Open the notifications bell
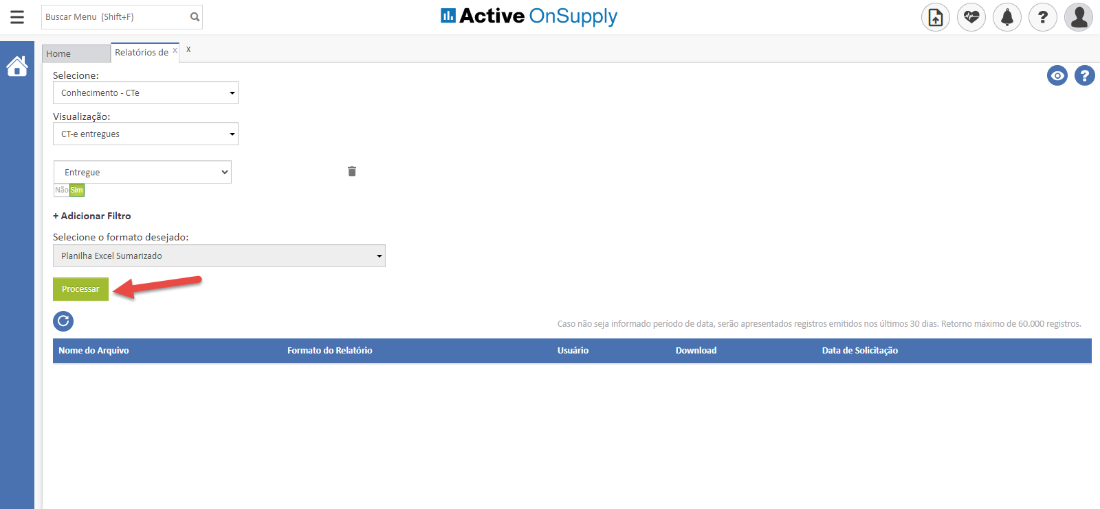Viewport: 1100px width, 509px height. click(x=1007, y=17)
